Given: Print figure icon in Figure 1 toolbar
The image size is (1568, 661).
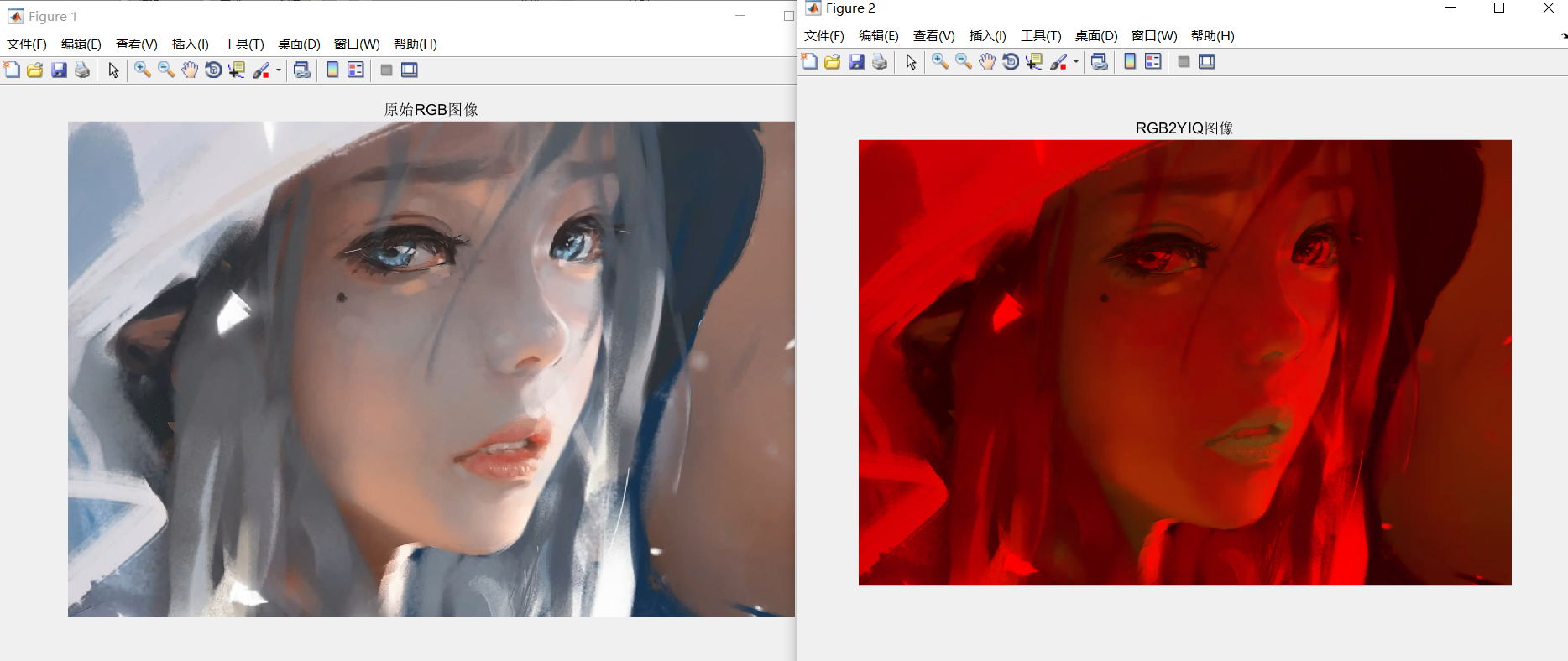Looking at the screenshot, I should [82, 70].
